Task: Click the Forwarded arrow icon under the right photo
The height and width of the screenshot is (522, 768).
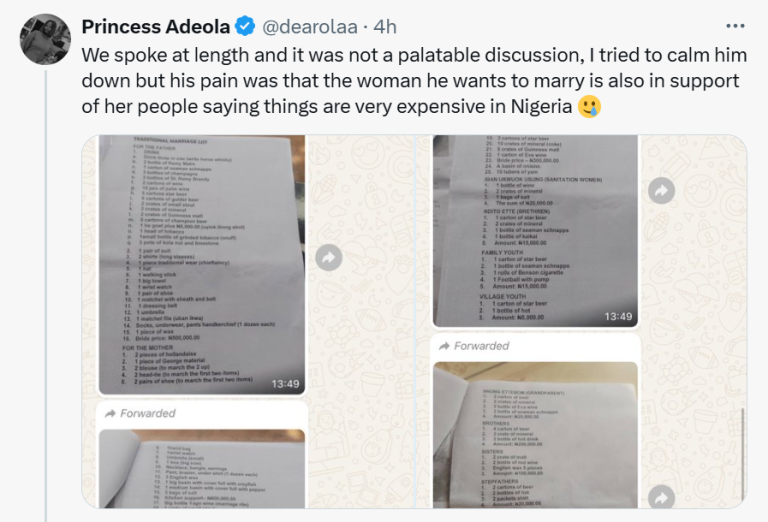Action: [443, 346]
